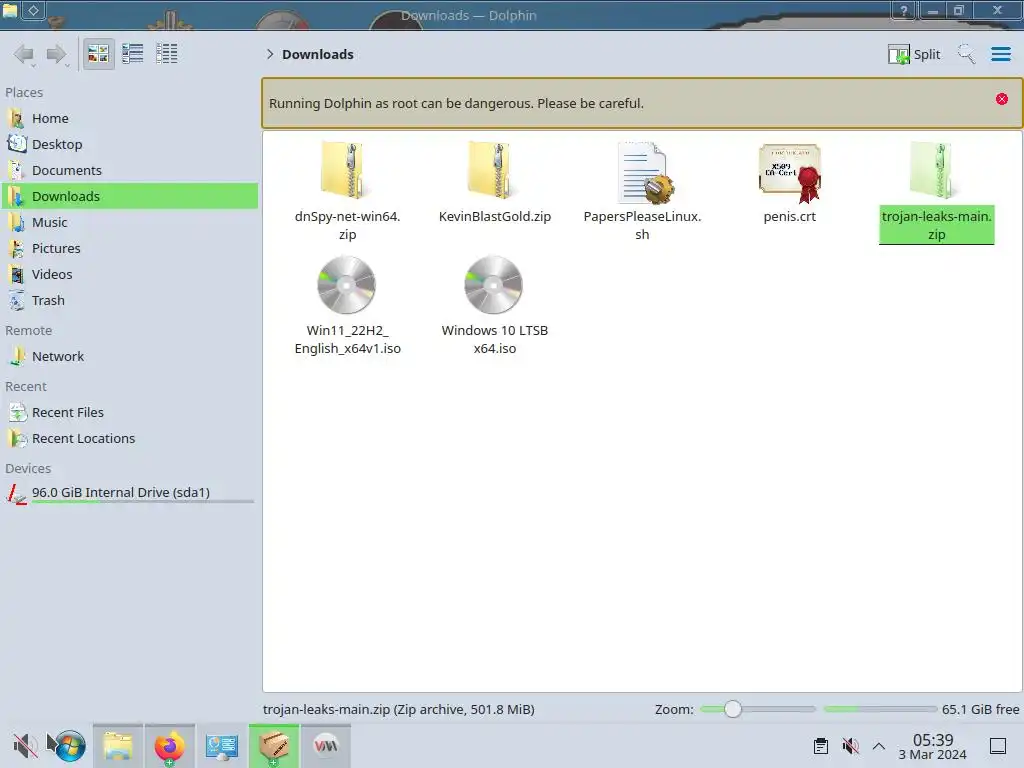
Task: Select KevinBlastGold.zip archive icon
Action: click(x=494, y=170)
